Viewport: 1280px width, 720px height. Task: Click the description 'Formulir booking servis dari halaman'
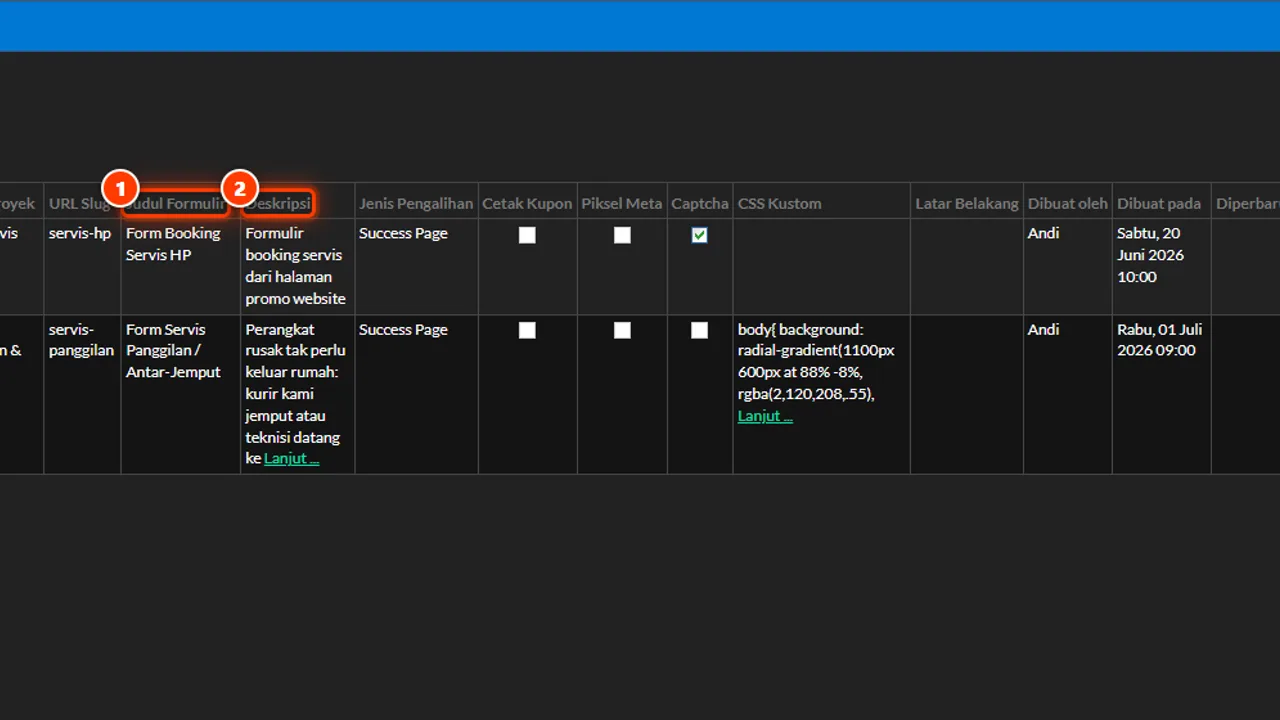tap(296, 266)
